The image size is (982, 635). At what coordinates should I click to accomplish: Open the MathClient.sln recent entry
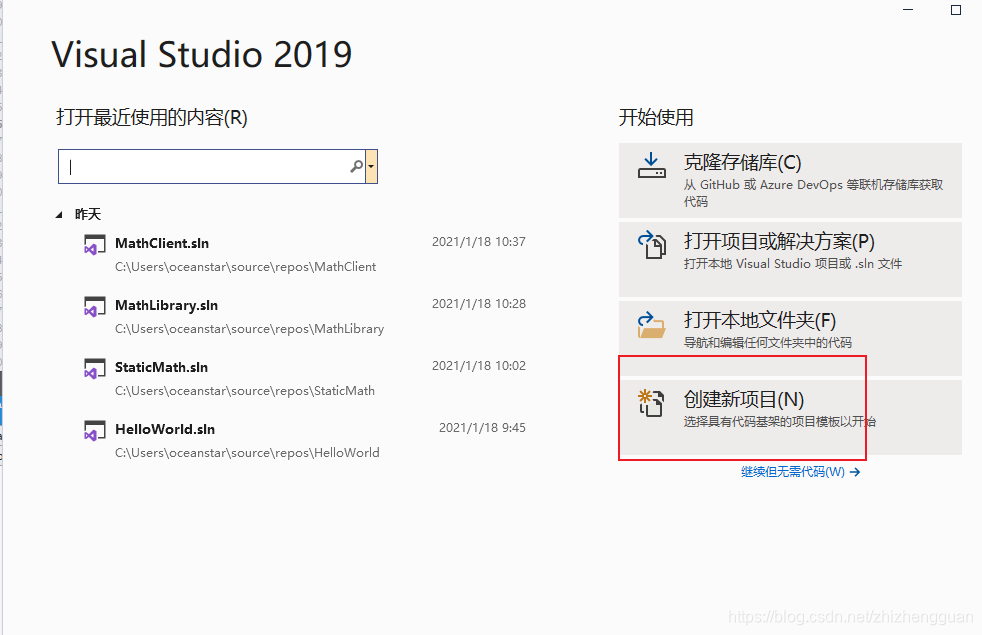coord(305,255)
